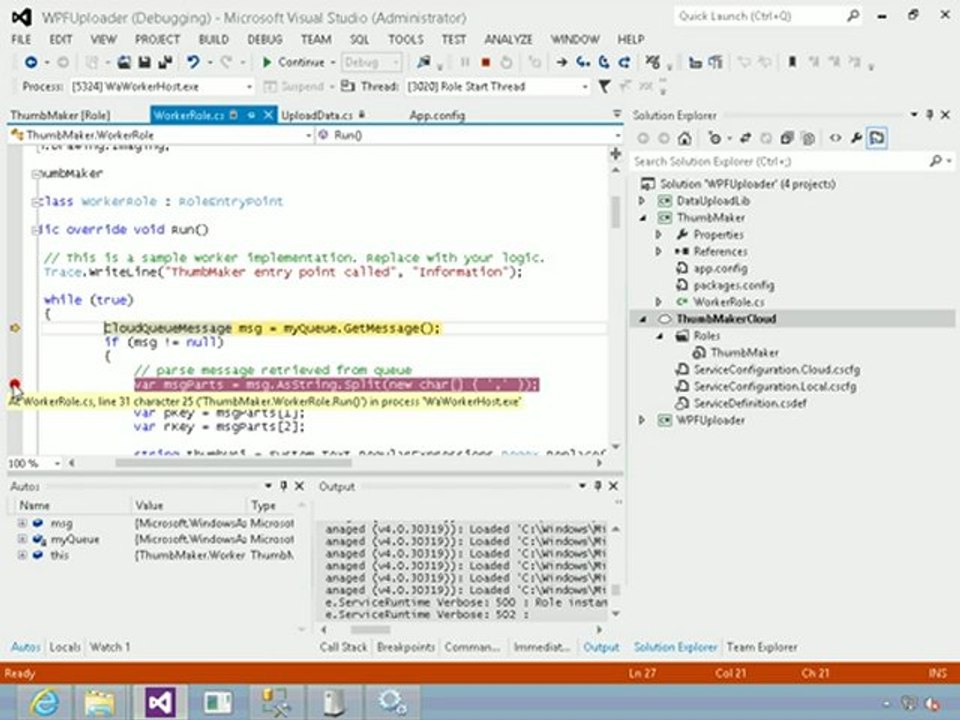Screen dimensions: 960x720
Task: Open the Breakpoints tab
Action: point(406,647)
